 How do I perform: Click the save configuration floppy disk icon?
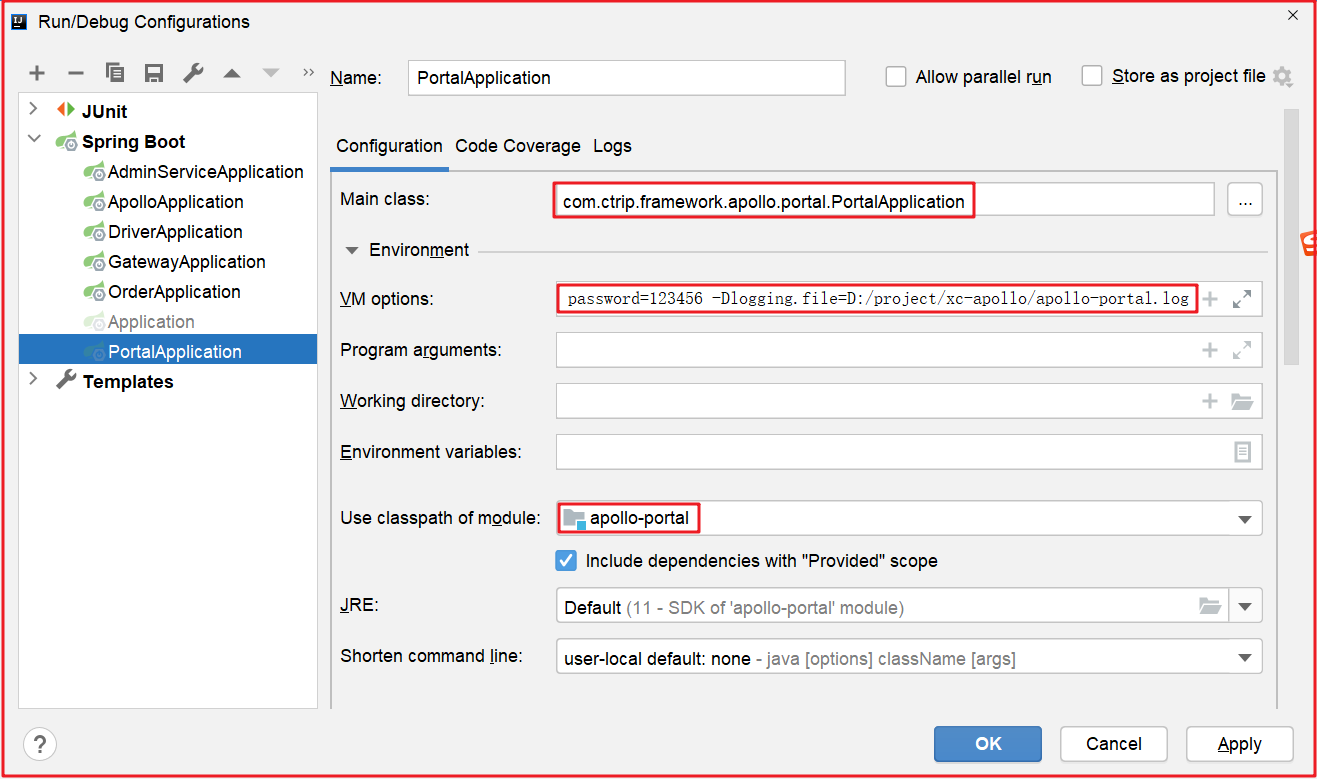pyautogui.click(x=154, y=73)
